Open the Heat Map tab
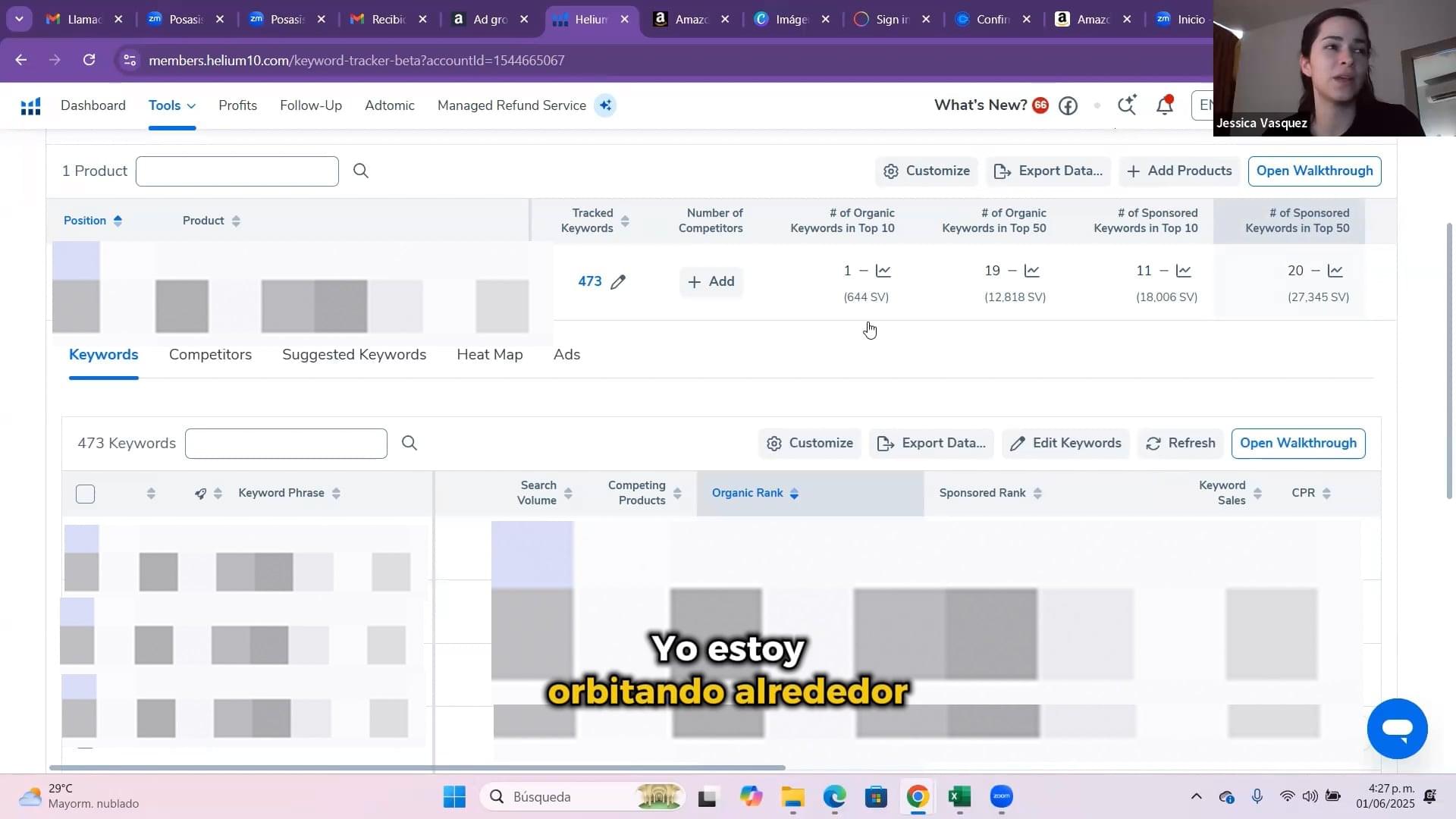Viewport: 1456px width, 819px height. click(489, 354)
